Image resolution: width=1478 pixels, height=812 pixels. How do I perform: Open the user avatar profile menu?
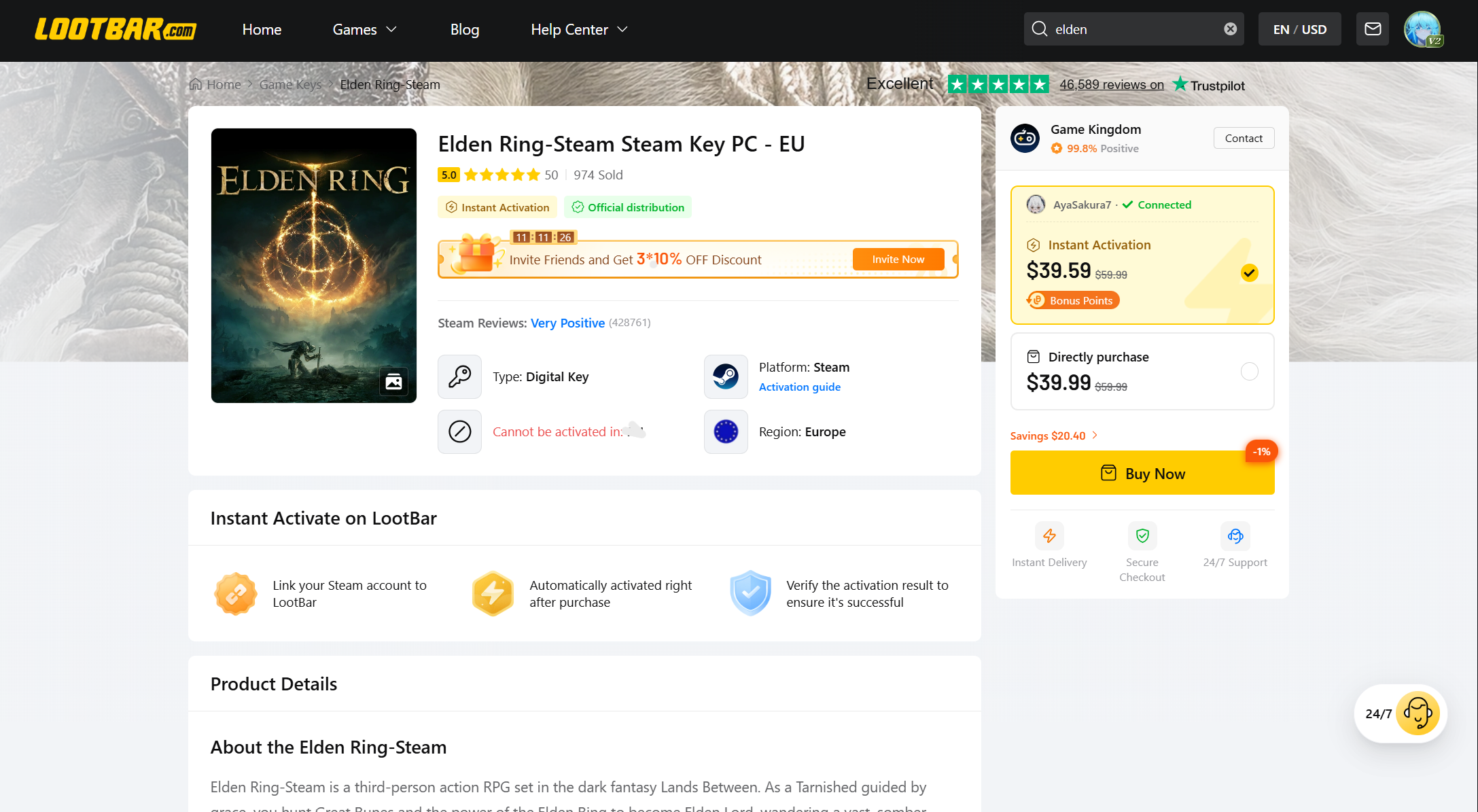pyautogui.click(x=1422, y=29)
